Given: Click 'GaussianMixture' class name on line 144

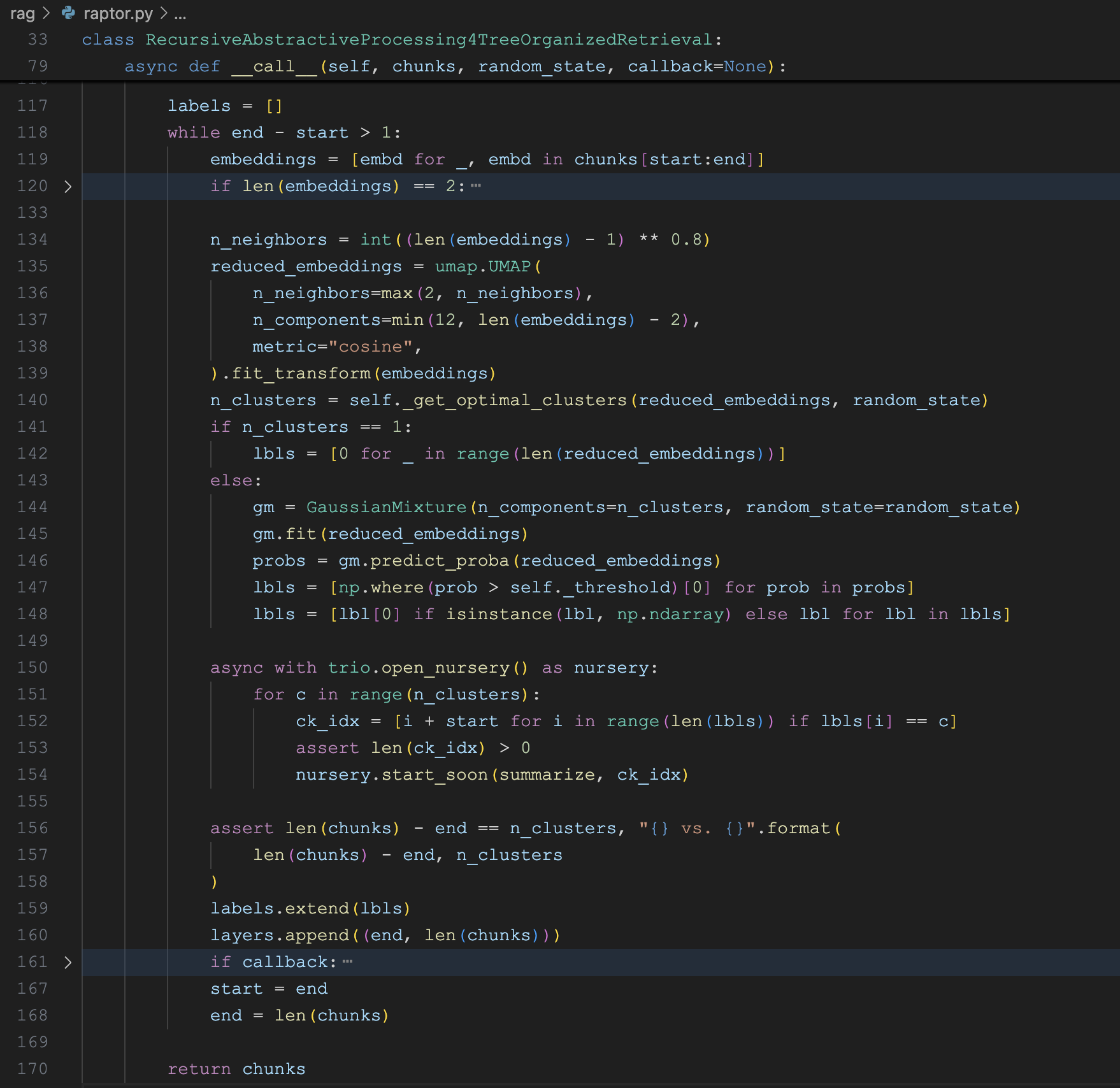Looking at the screenshot, I should [x=387, y=507].
